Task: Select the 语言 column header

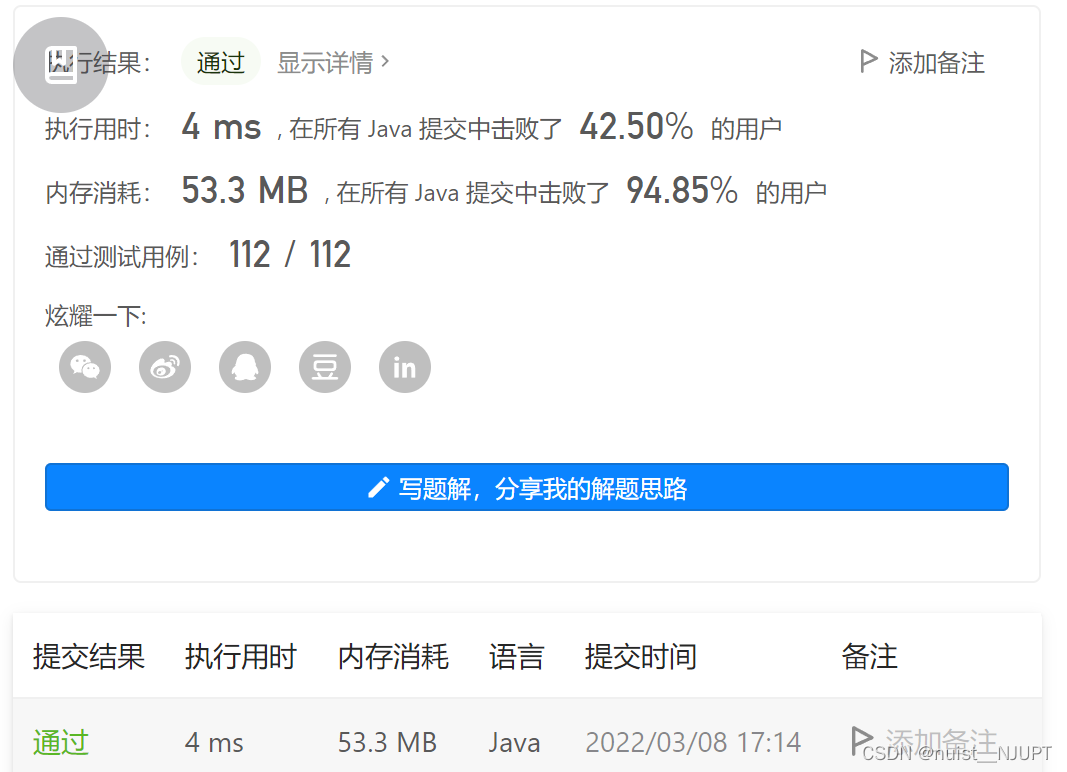Action: [x=516, y=657]
